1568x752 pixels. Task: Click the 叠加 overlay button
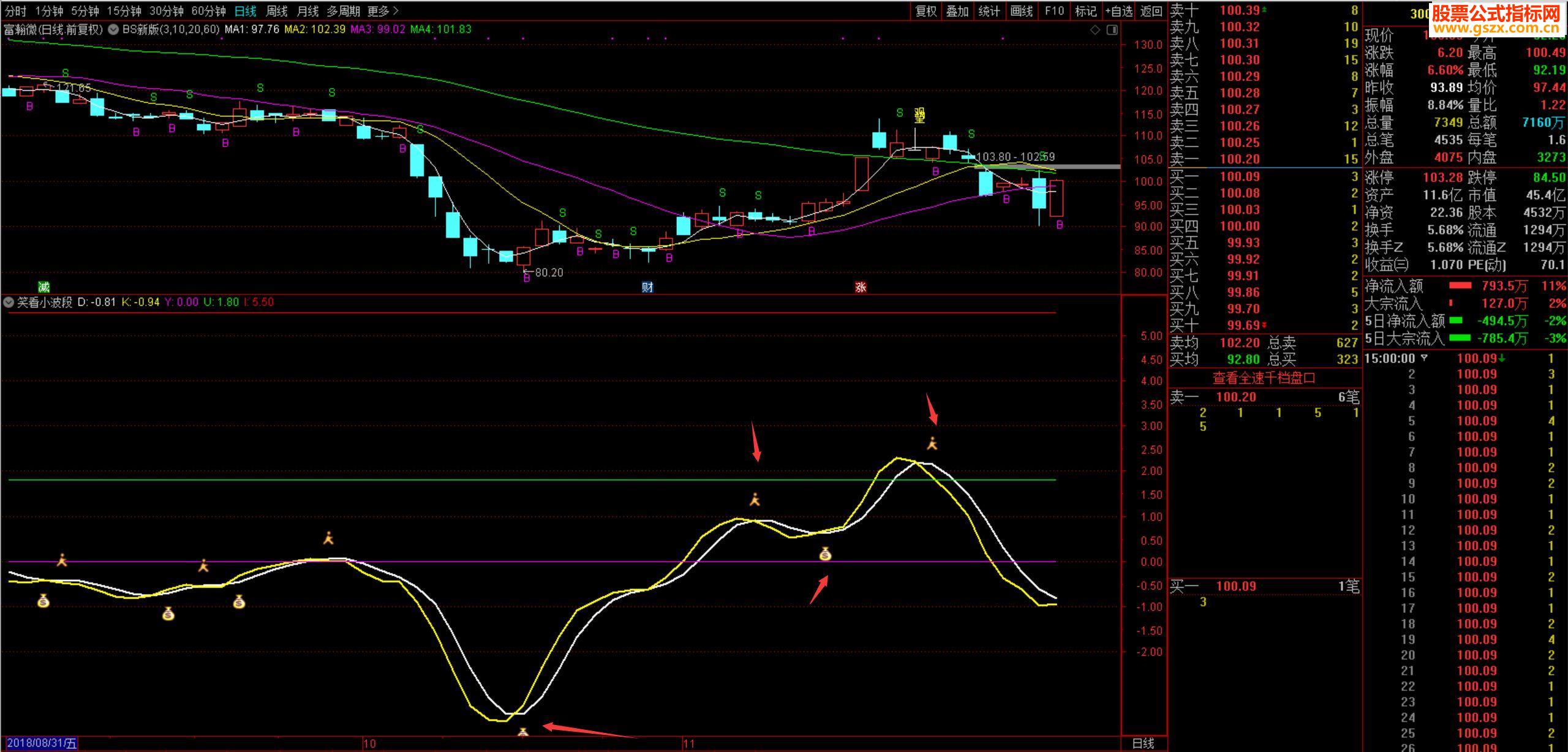pyautogui.click(x=957, y=11)
